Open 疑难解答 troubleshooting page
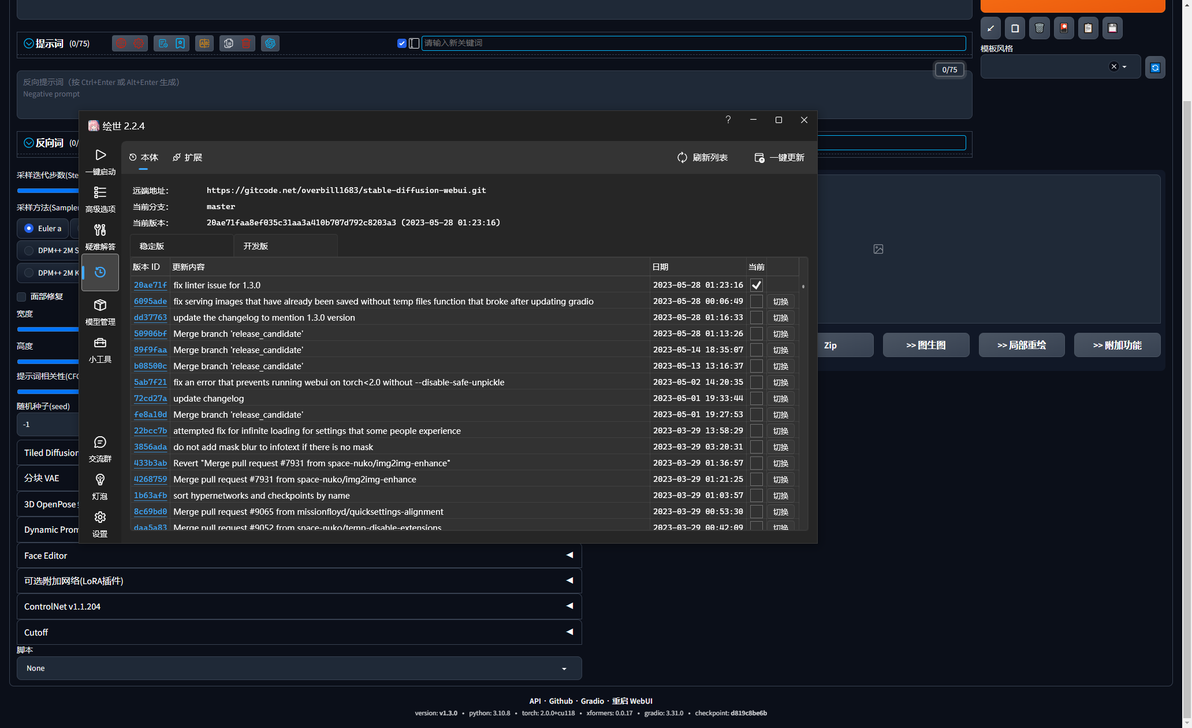 pyautogui.click(x=100, y=236)
